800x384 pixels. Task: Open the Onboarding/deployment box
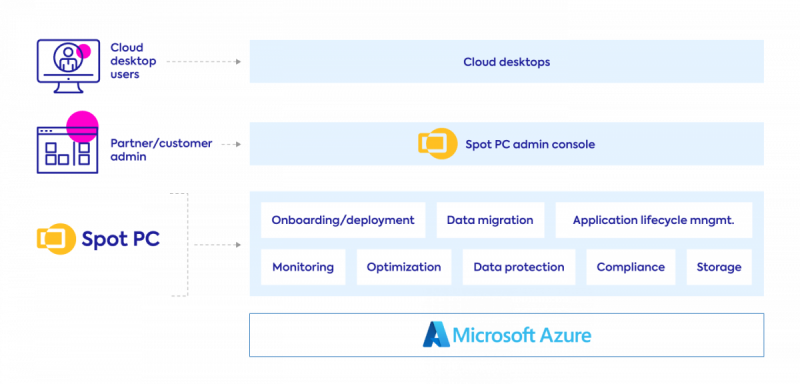pos(343,220)
